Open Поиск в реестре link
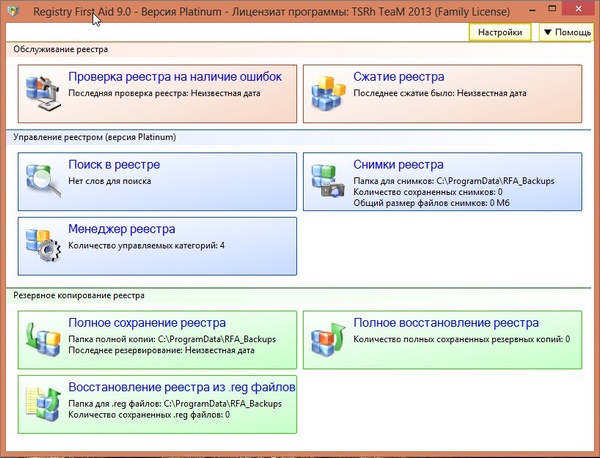 tap(114, 165)
